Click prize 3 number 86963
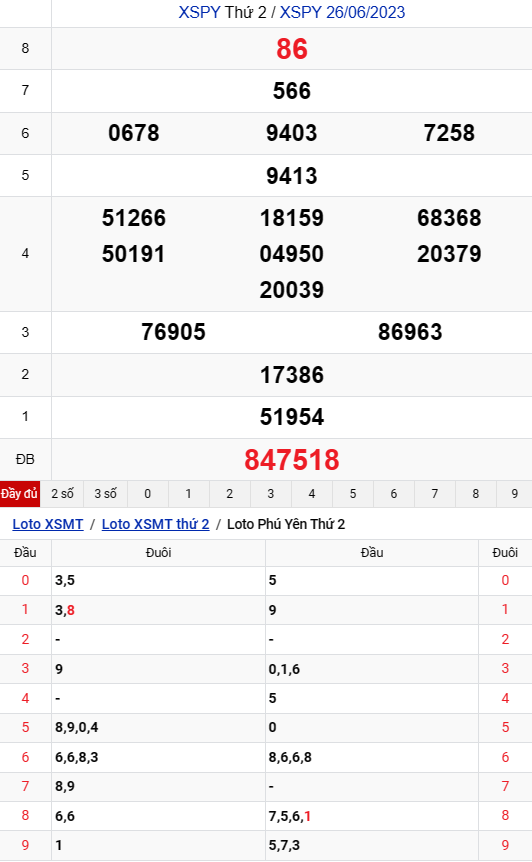The width and height of the screenshot is (532, 862). pyautogui.click(x=410, y=332)
